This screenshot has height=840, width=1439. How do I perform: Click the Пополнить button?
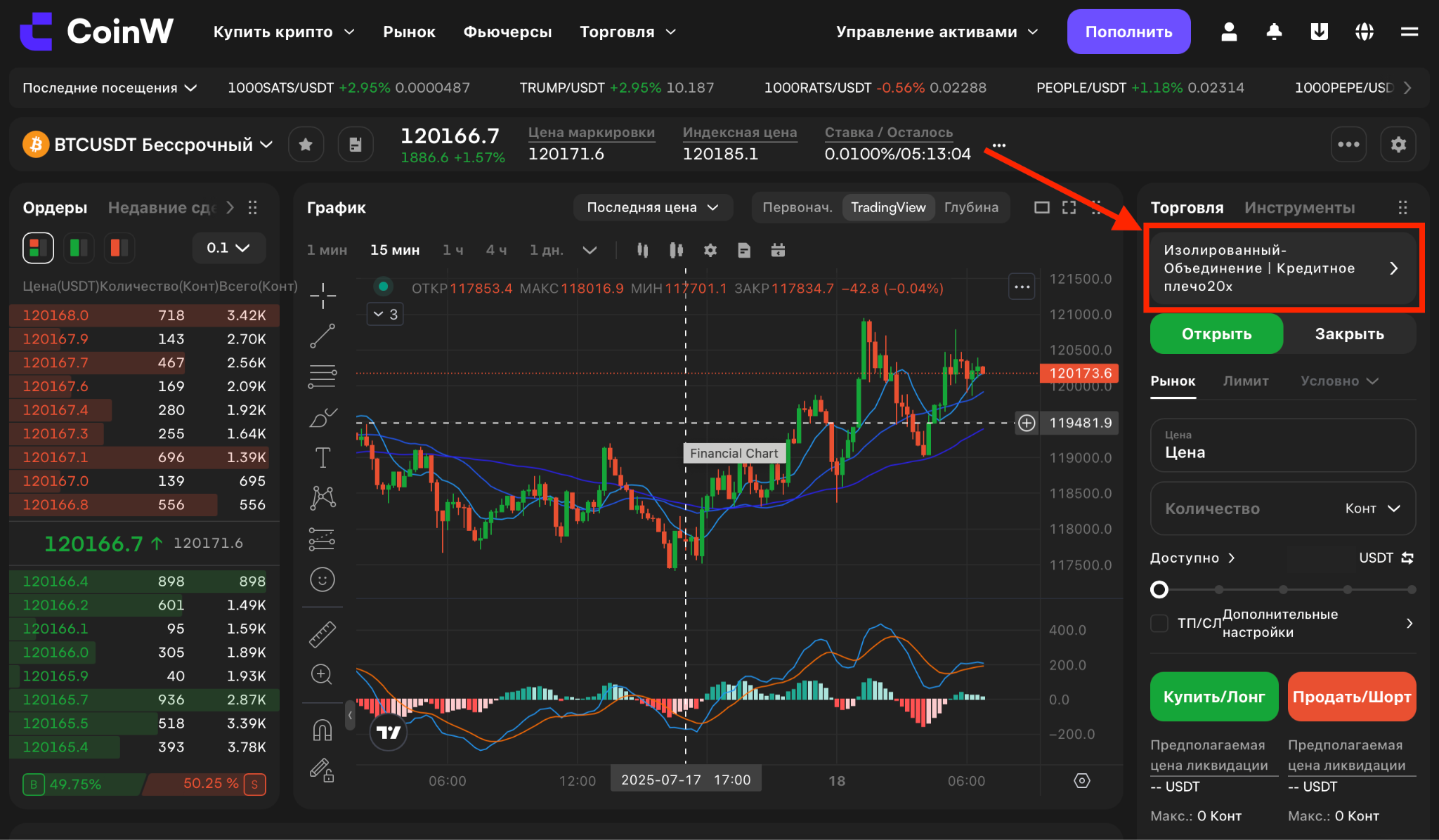(1128, 32)
